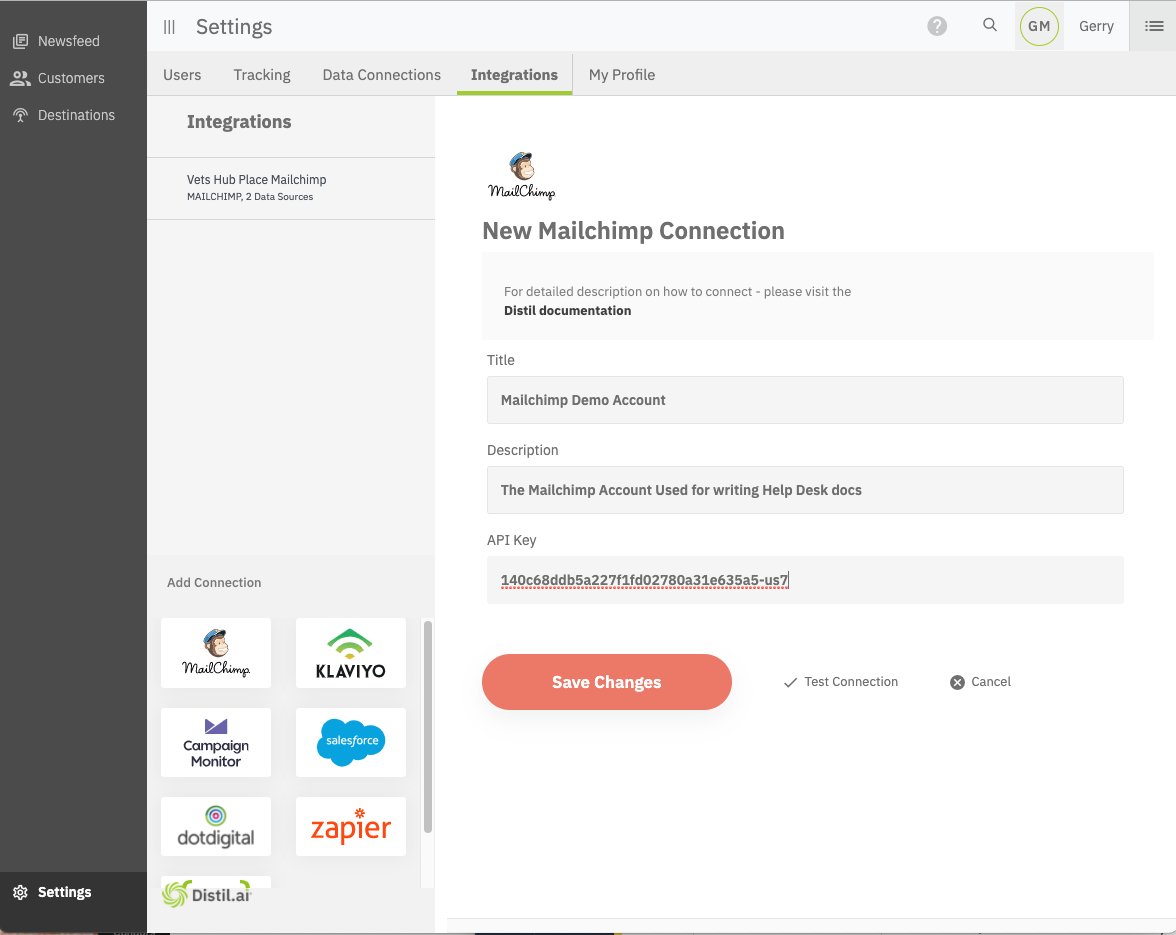Click the Cancel circled X icon

(x=957, y=682)
